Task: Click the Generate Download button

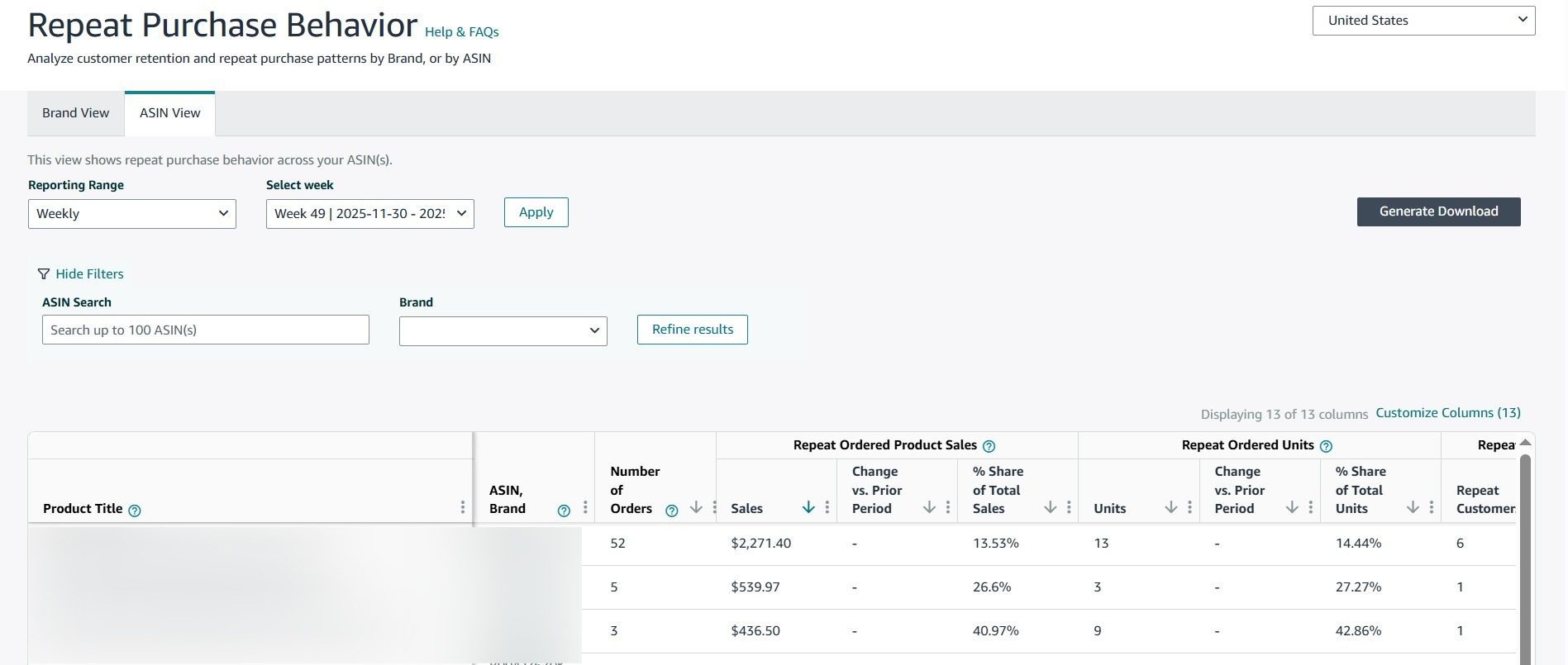Action: pyautogui.click(x=1438, y=211)
